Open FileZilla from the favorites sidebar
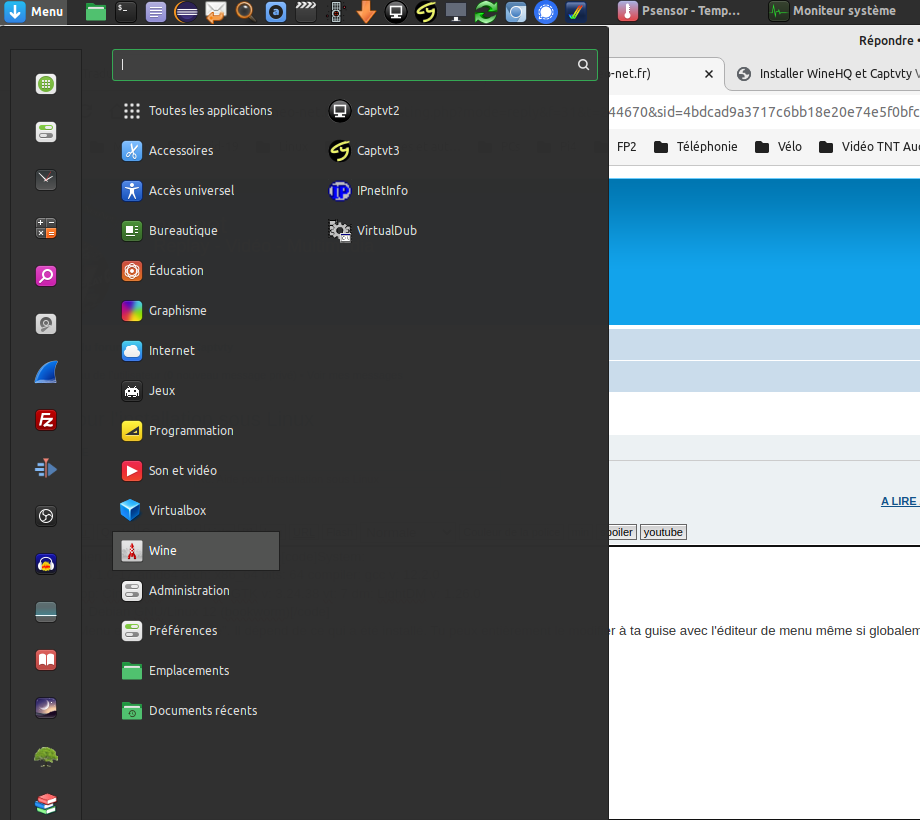 (x=45, y=420)
